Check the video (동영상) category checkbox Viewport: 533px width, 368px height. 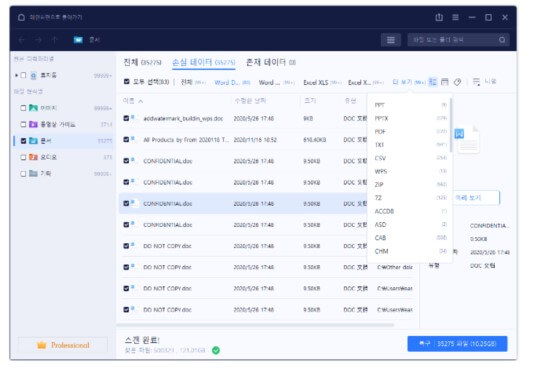pos(23,124)
